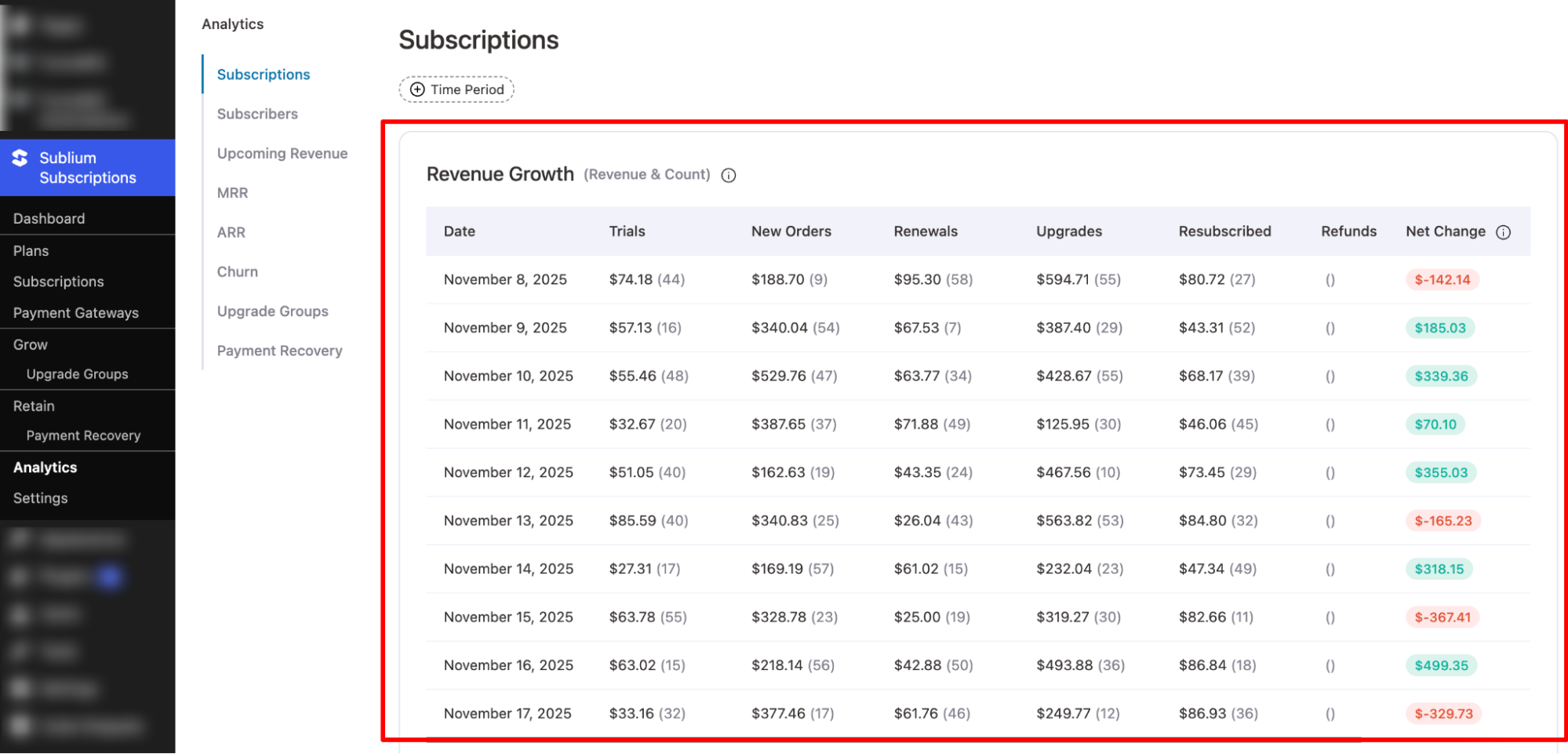The image size is (1568, 754).
Task: Select the Subscriptions analytics tab
Action: tap(263, 74)
